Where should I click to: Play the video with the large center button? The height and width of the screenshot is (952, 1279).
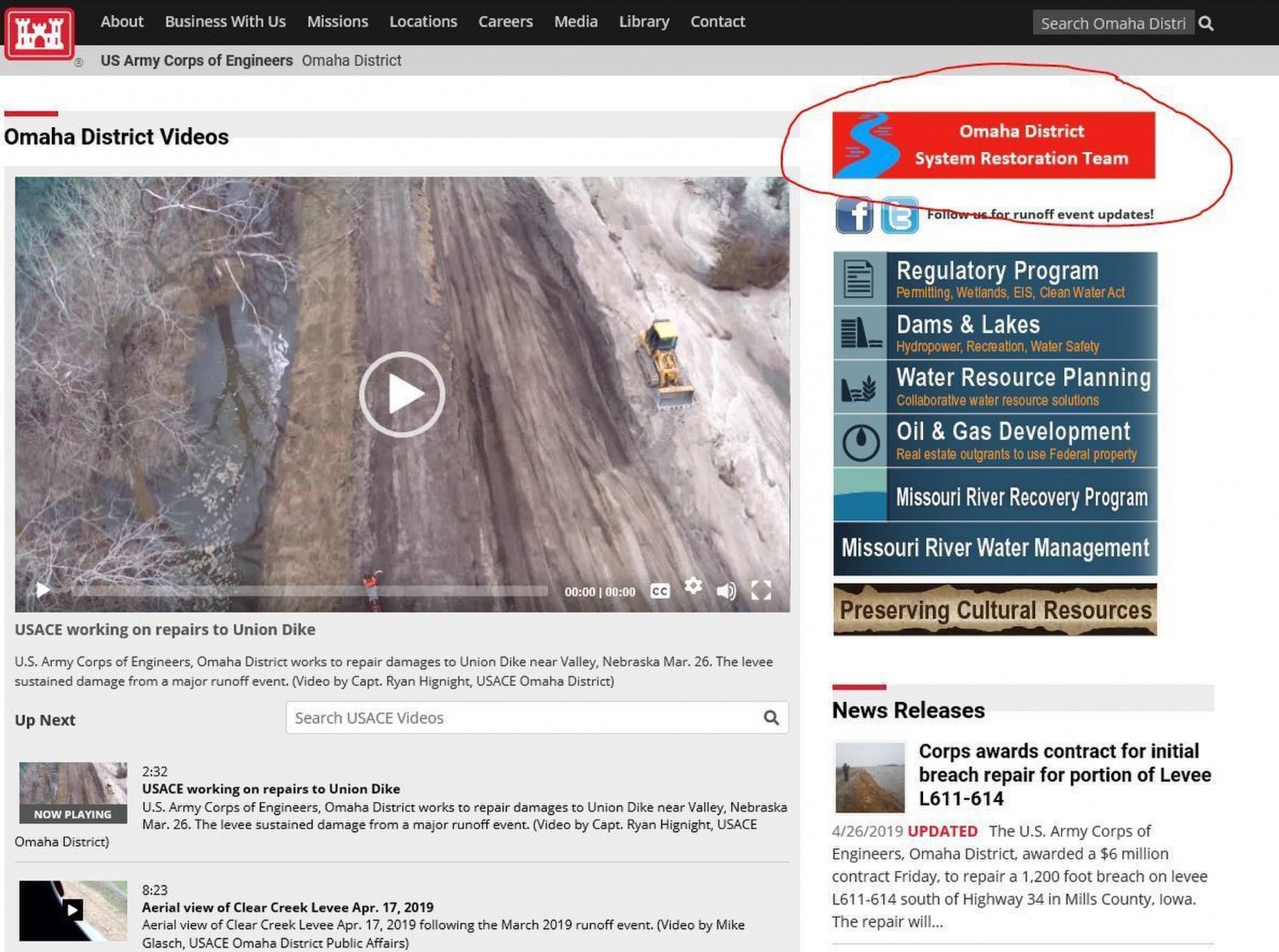(402, 394)
